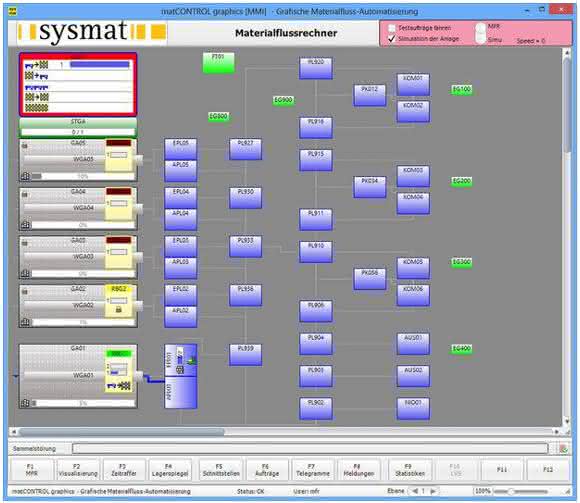Select the EPL05 block
The width and height of the screenshot is (580, 503).
pyautogui.click(x=181, y=149)
